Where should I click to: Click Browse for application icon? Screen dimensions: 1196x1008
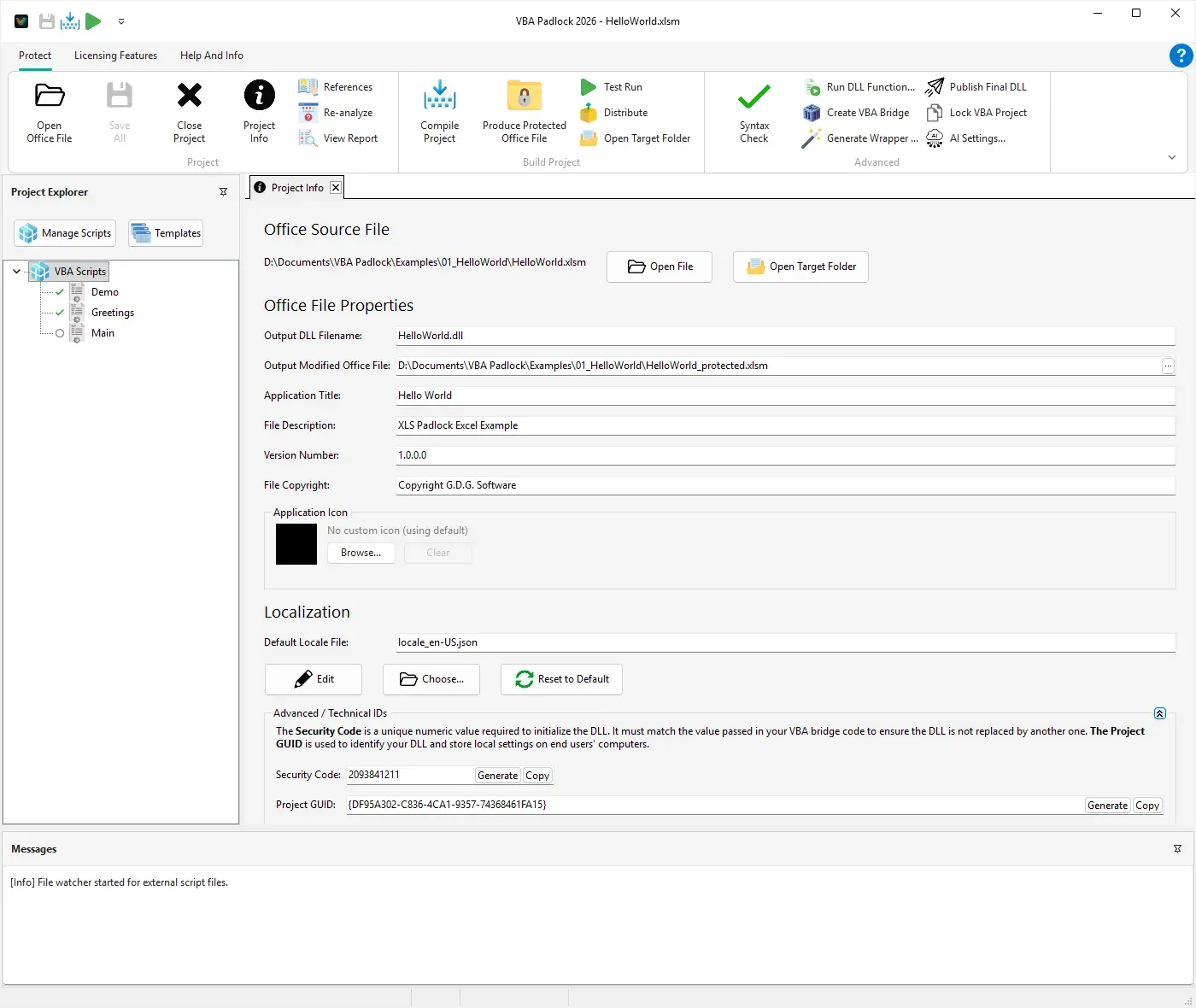coord(361,553)
